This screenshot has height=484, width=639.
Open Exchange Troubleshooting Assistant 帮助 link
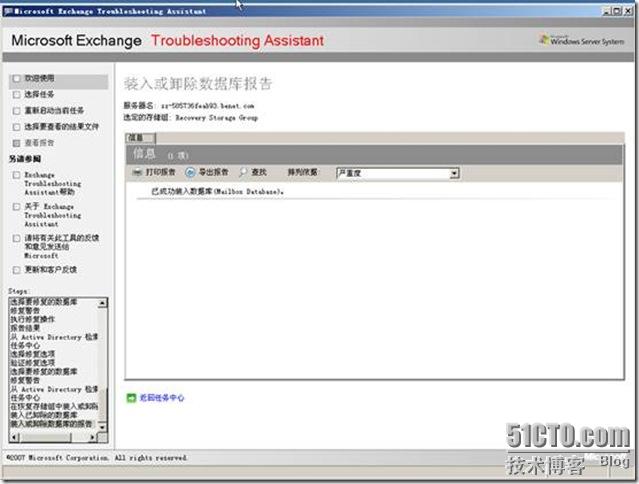click(53, 183)
